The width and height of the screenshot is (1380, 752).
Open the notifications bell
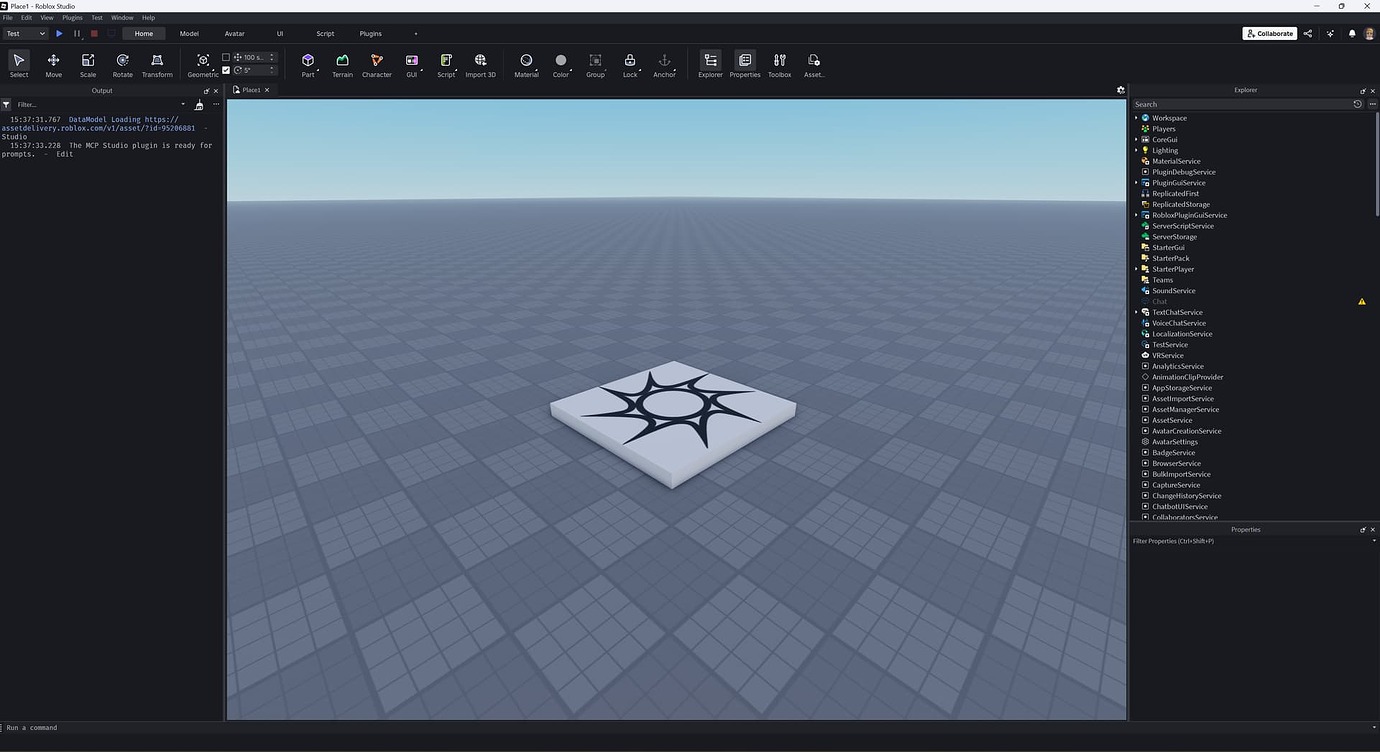click(1352, 33)
